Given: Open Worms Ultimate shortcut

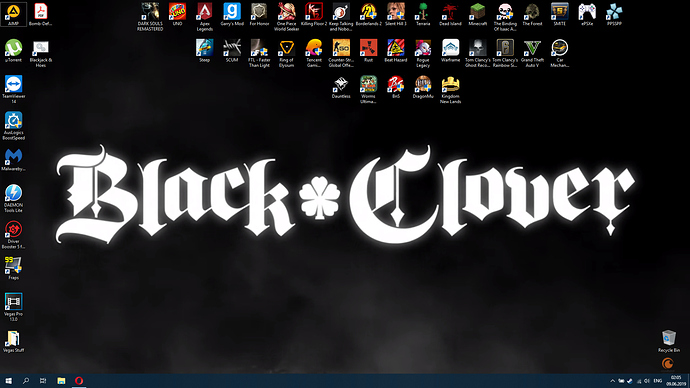Looking at the screenshot, I should (368, 89).
